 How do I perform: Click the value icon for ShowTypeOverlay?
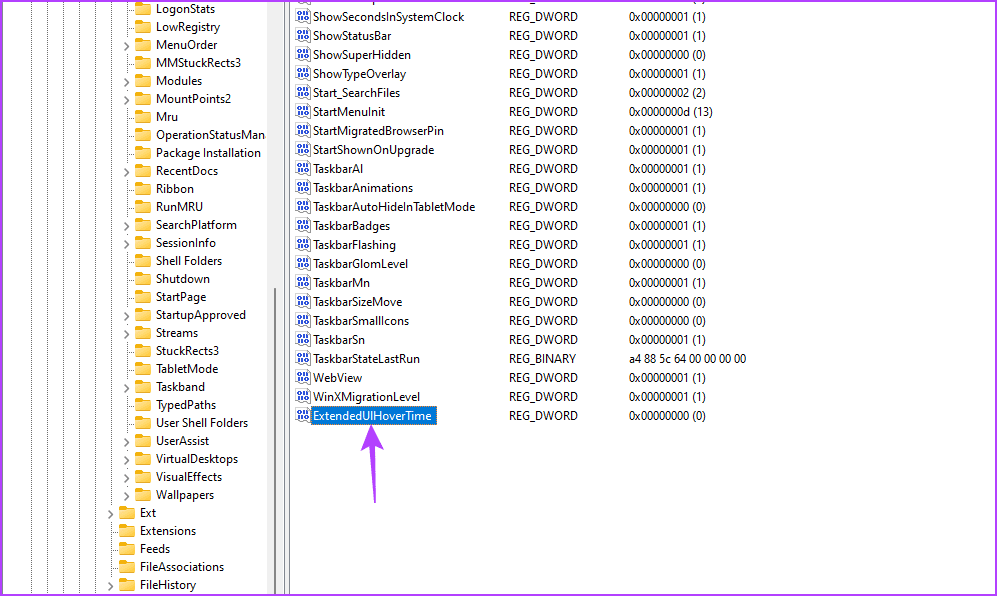point(303,74)
